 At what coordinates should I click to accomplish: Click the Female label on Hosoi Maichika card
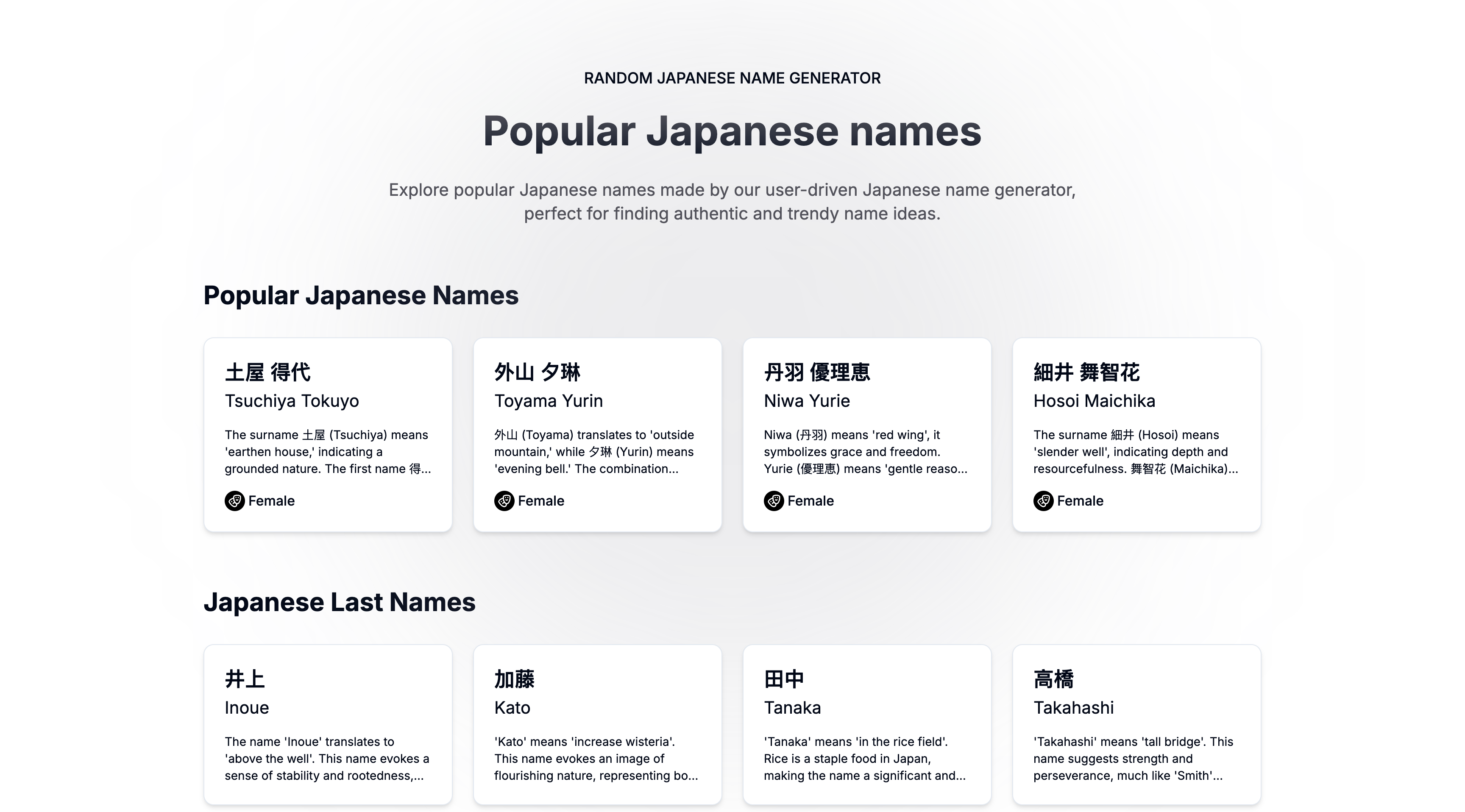(x=1080, y=501)
